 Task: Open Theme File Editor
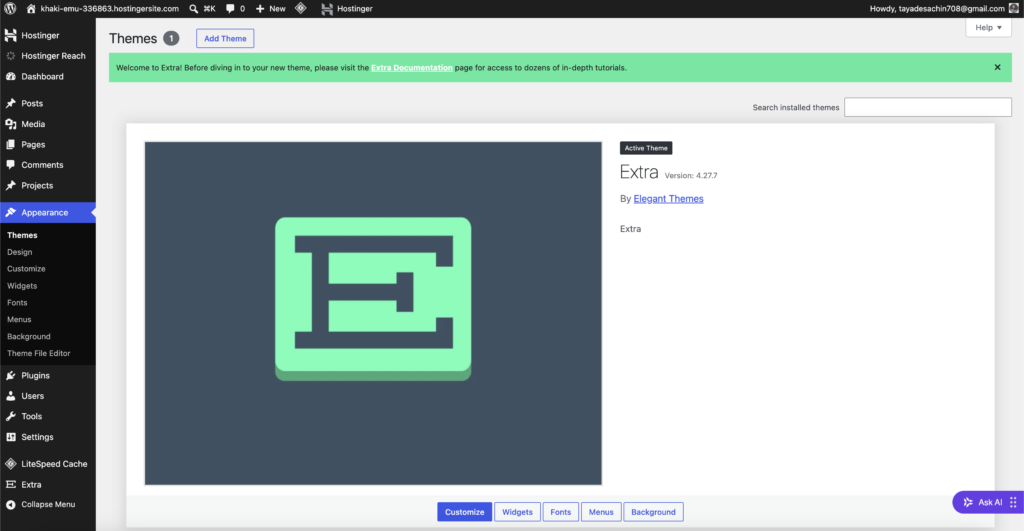tap(39, 353)
